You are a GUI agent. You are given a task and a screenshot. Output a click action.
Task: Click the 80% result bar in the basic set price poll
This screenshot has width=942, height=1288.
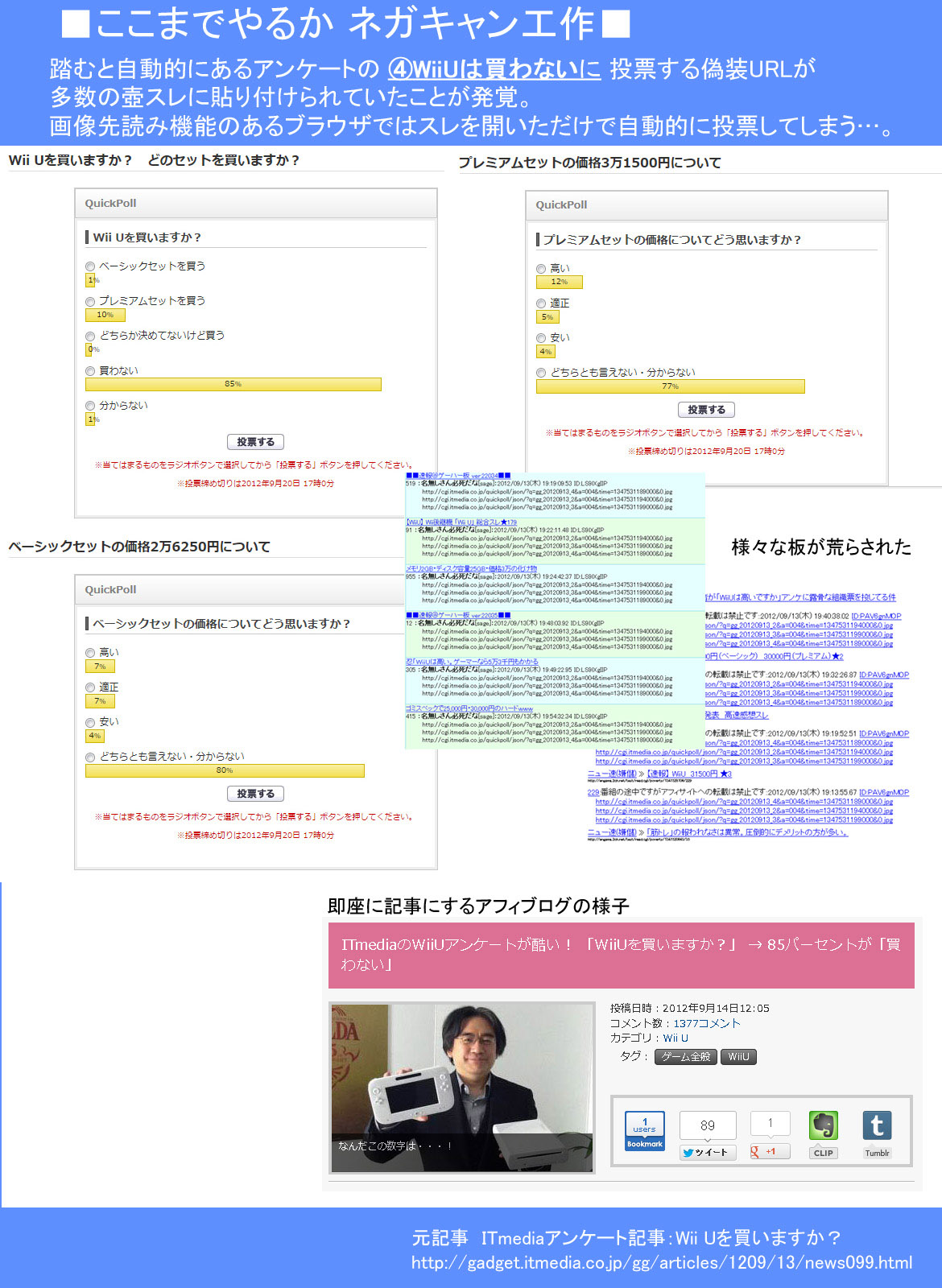225,770
